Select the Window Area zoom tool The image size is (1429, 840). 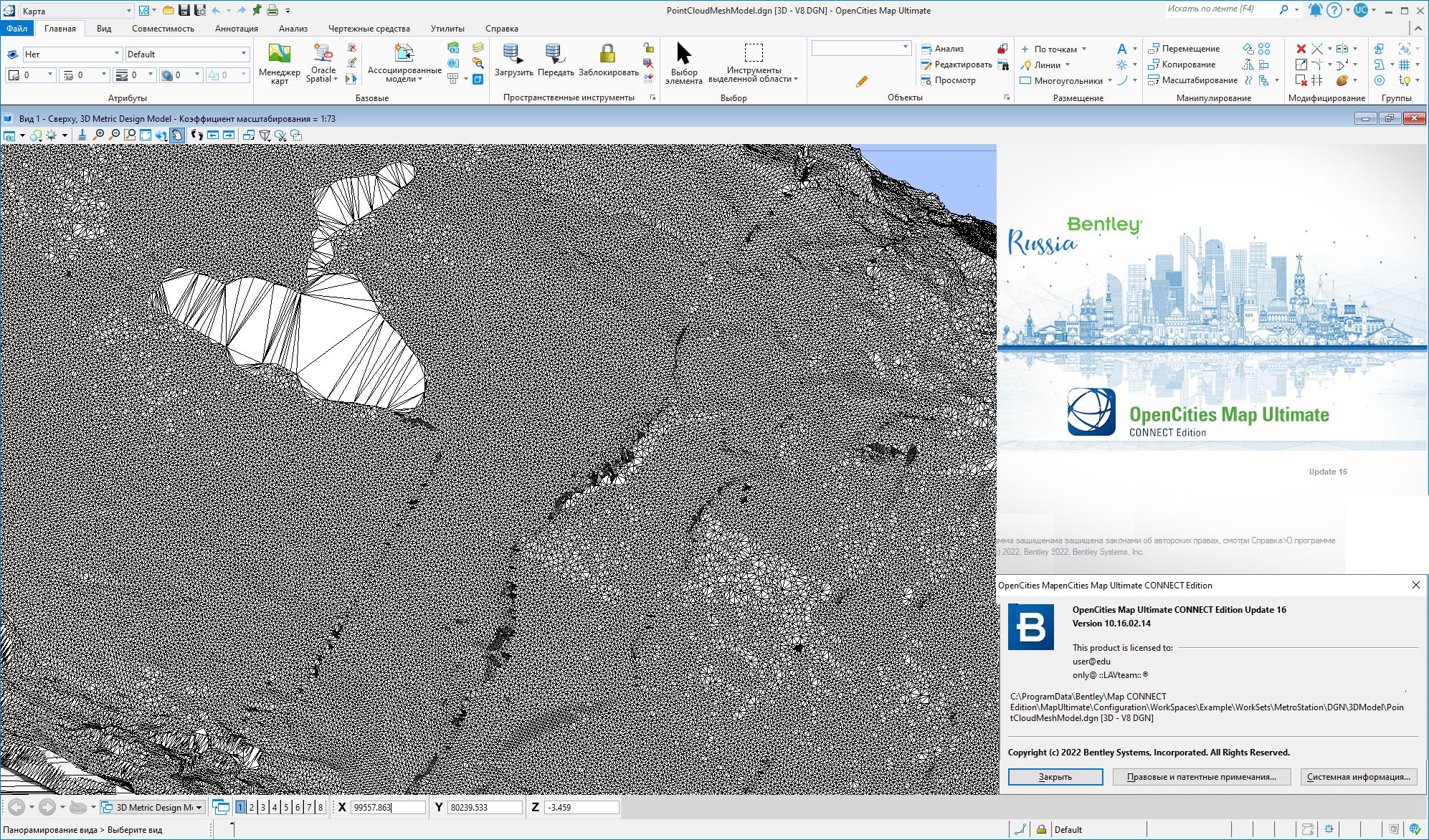pyautogui.click(x=130, y=135)
